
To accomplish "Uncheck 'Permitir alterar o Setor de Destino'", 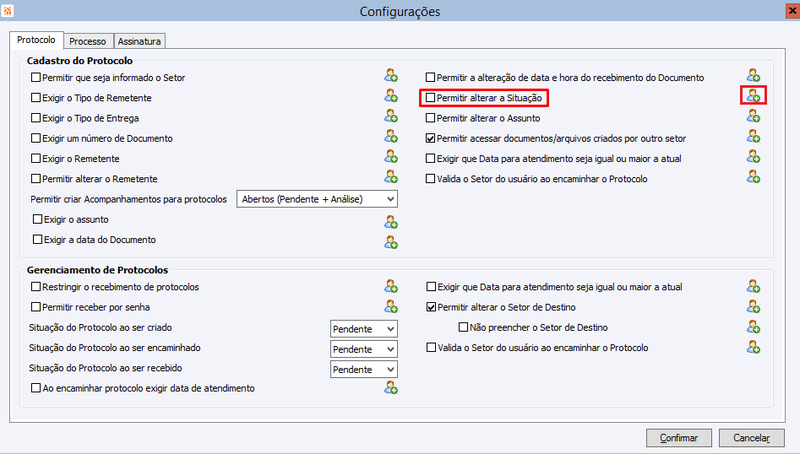I will click(431, 307).
